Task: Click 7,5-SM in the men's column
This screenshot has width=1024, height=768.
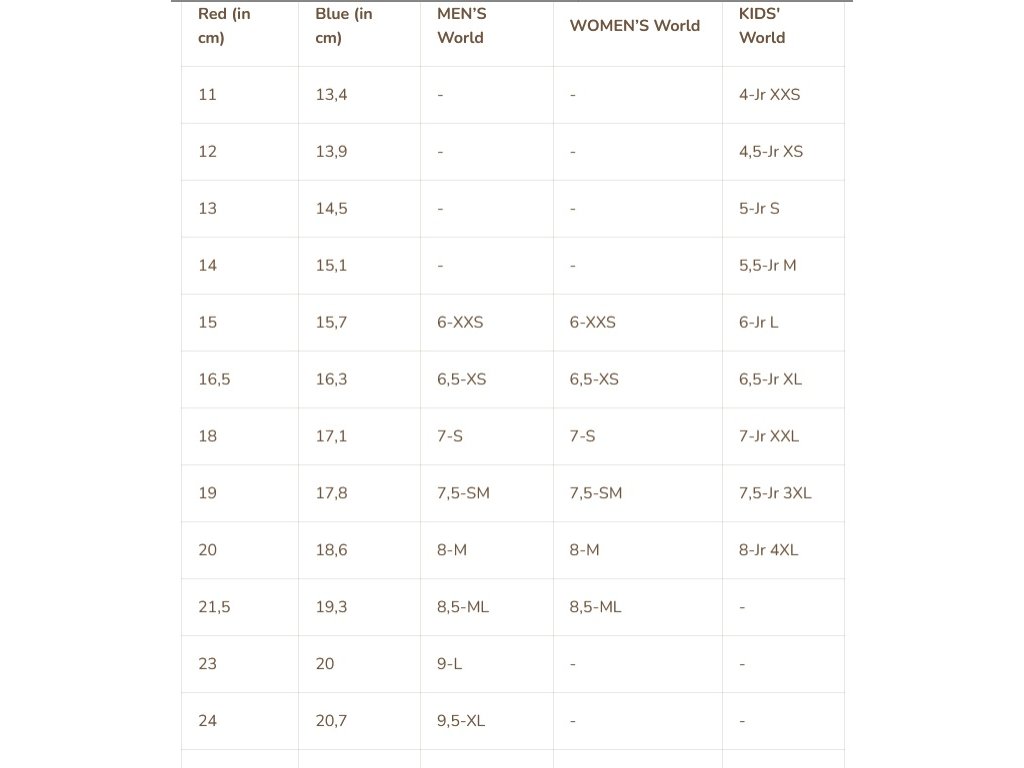Action: pyautogui.click(x=463, y=494)
